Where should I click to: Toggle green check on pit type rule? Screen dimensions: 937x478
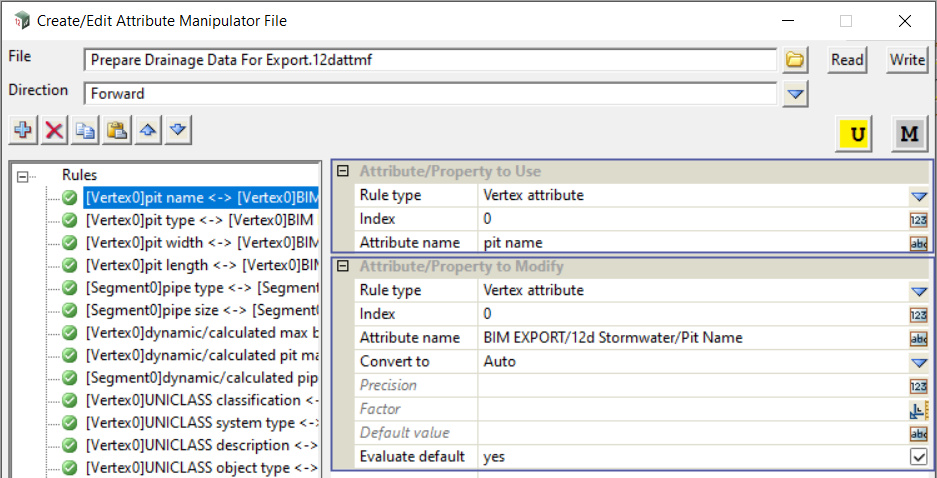click(70, 220)
